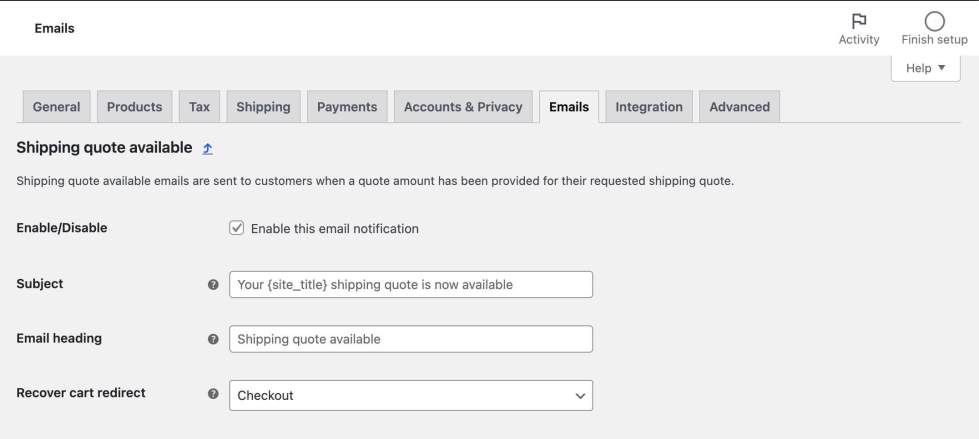Screen dimensions: 979x439
Task: Open the Integration tab
Action: 649,107
